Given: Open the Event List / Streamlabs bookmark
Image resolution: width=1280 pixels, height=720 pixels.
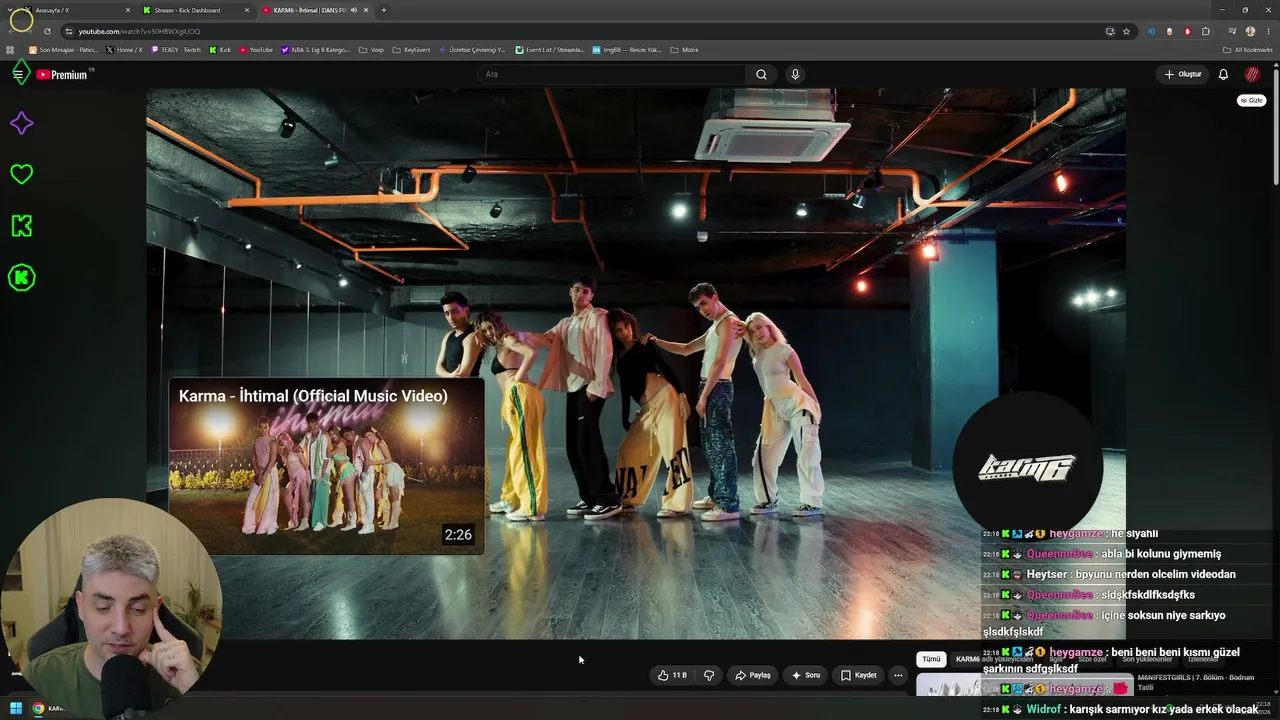Looking at the screenshot, I should (x=550, y=50).
